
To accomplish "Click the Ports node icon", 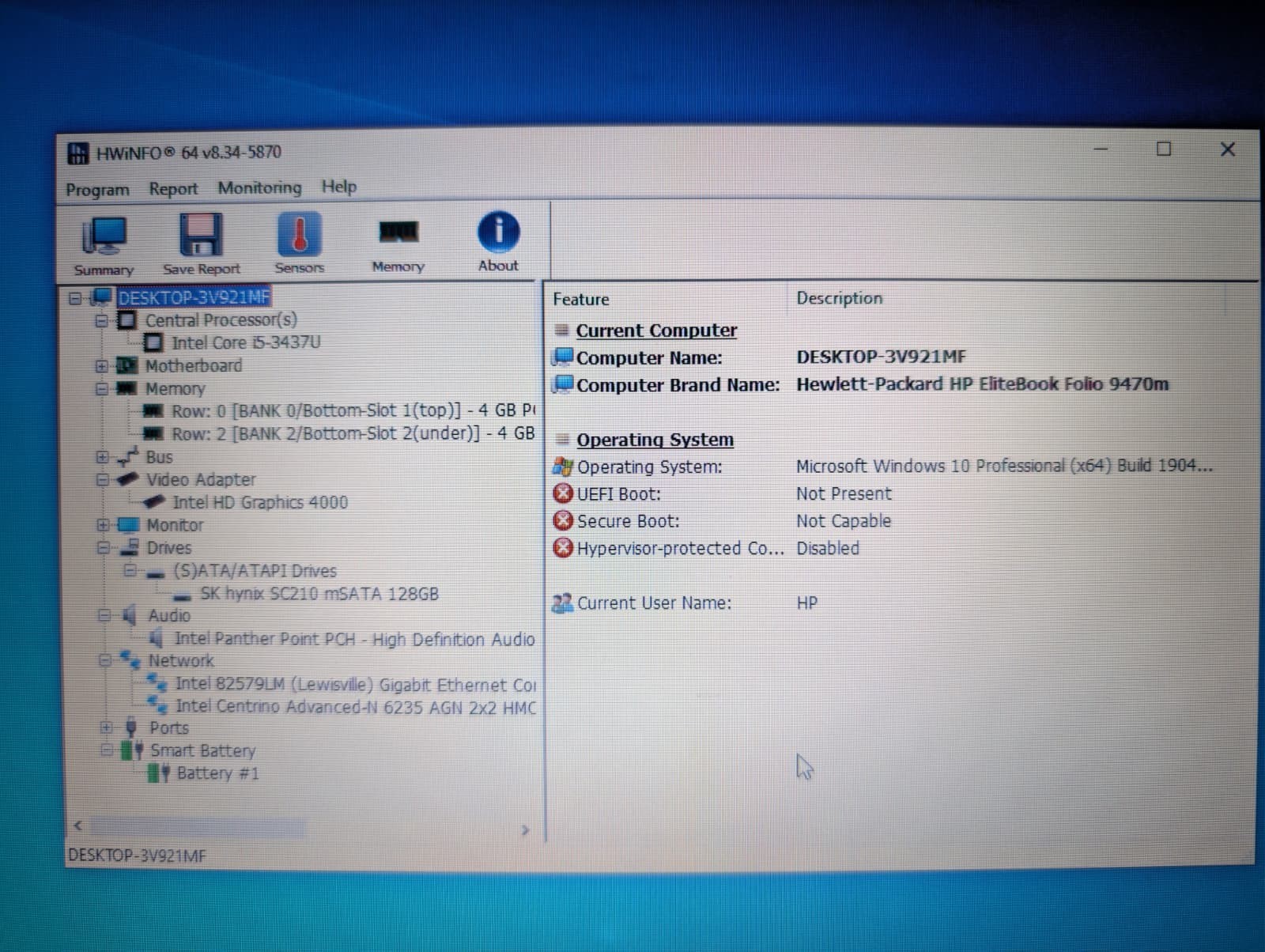I will tap(131, 727).
